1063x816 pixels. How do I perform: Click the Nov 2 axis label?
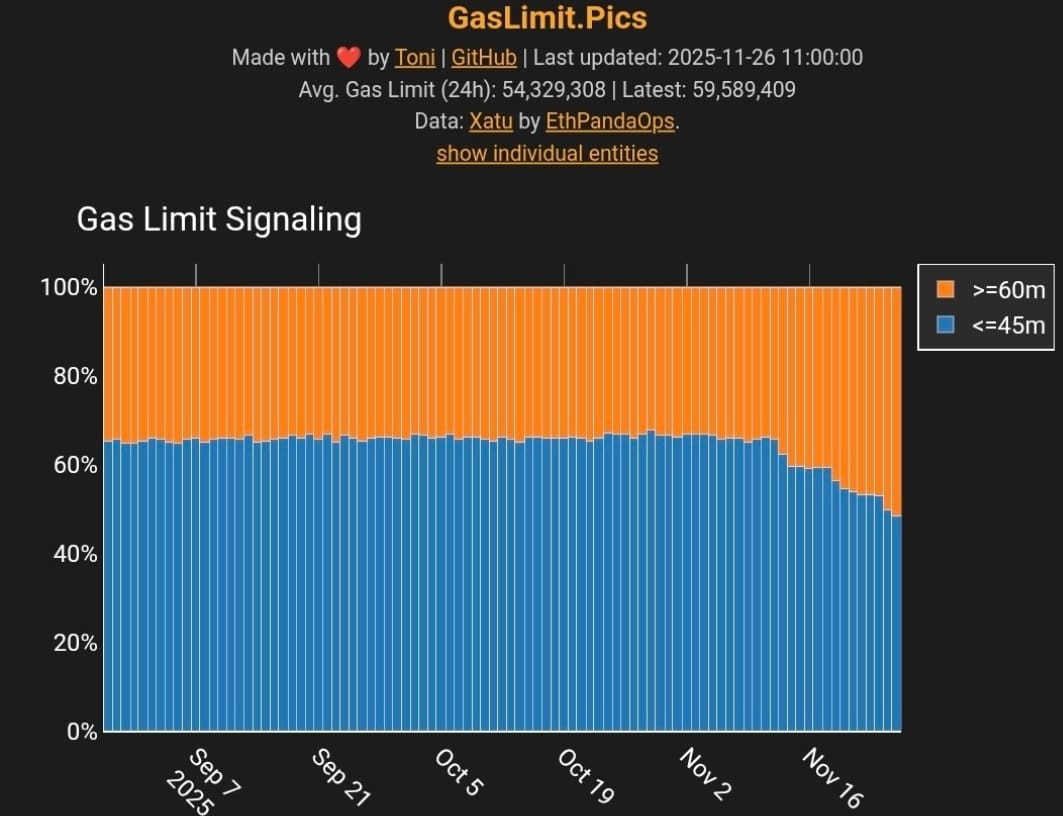click(x=706, y=775)
